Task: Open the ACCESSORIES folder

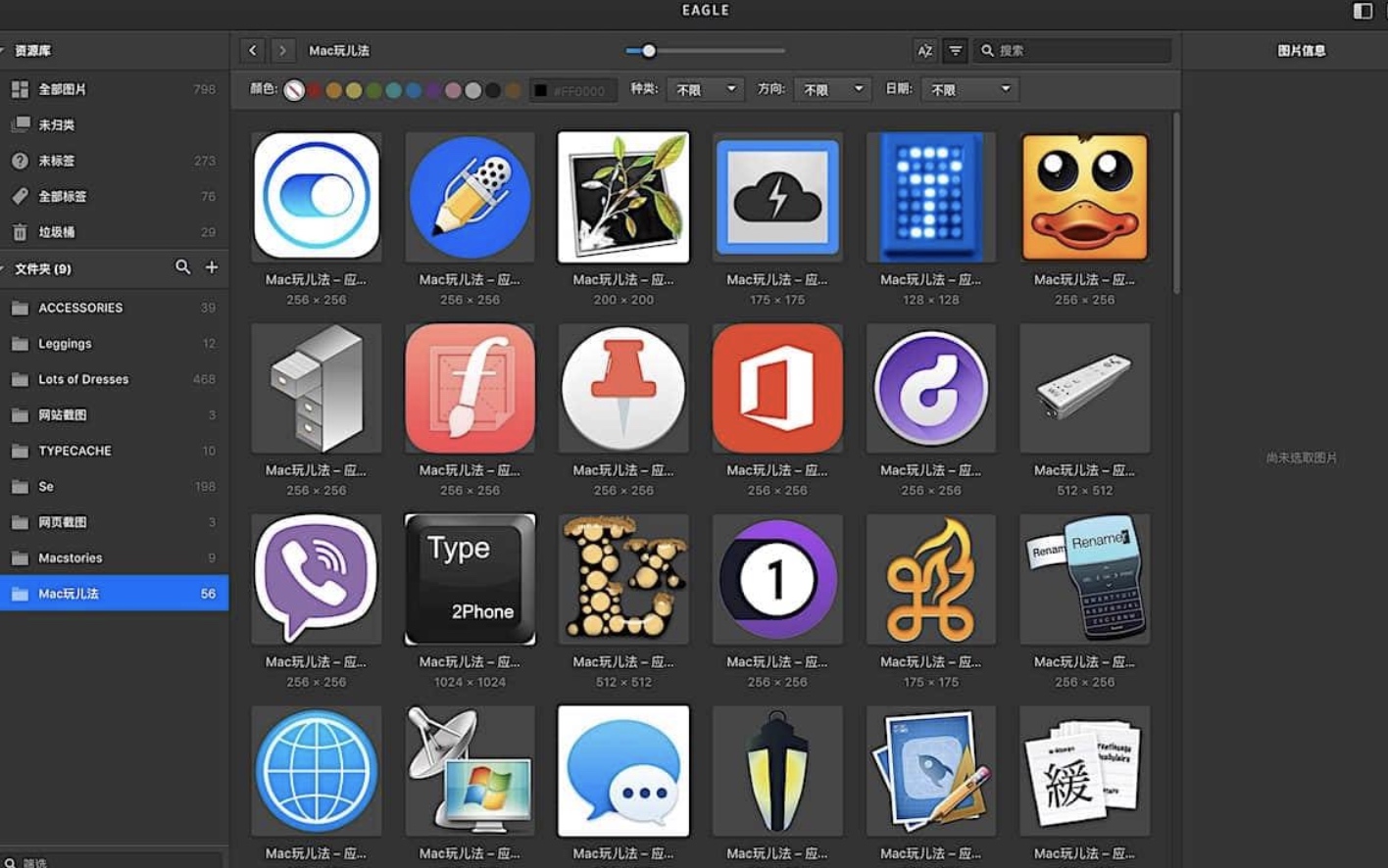Action: click(x=114, y=308)
